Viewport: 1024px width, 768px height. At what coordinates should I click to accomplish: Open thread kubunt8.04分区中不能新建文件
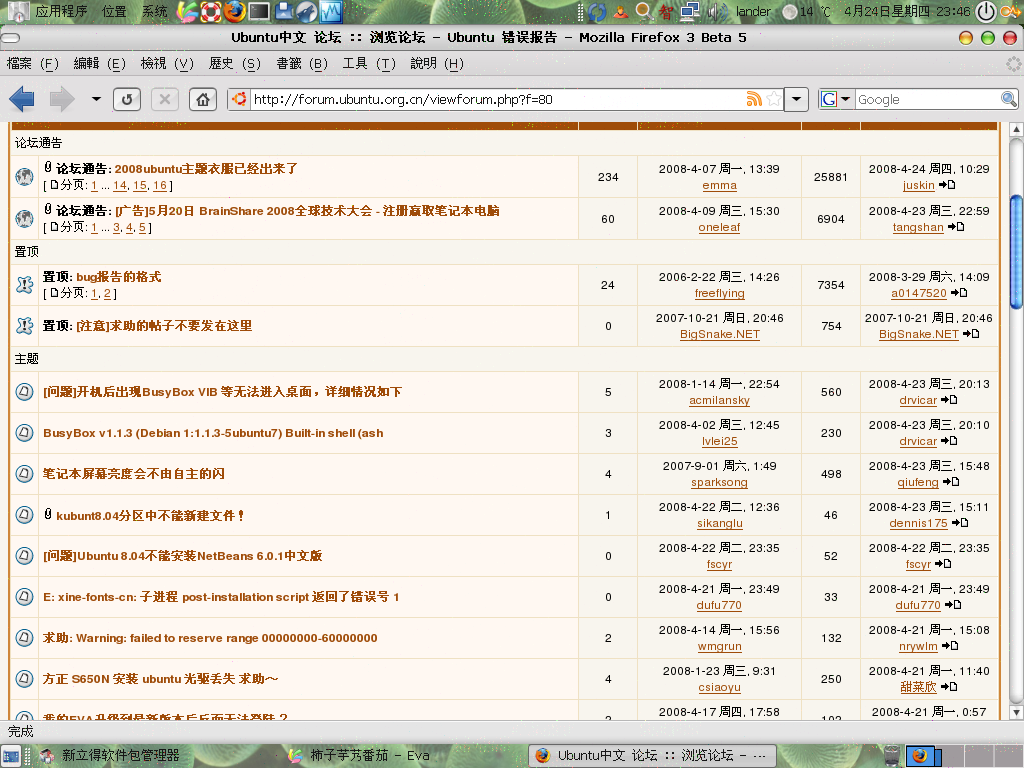point(150,515)
